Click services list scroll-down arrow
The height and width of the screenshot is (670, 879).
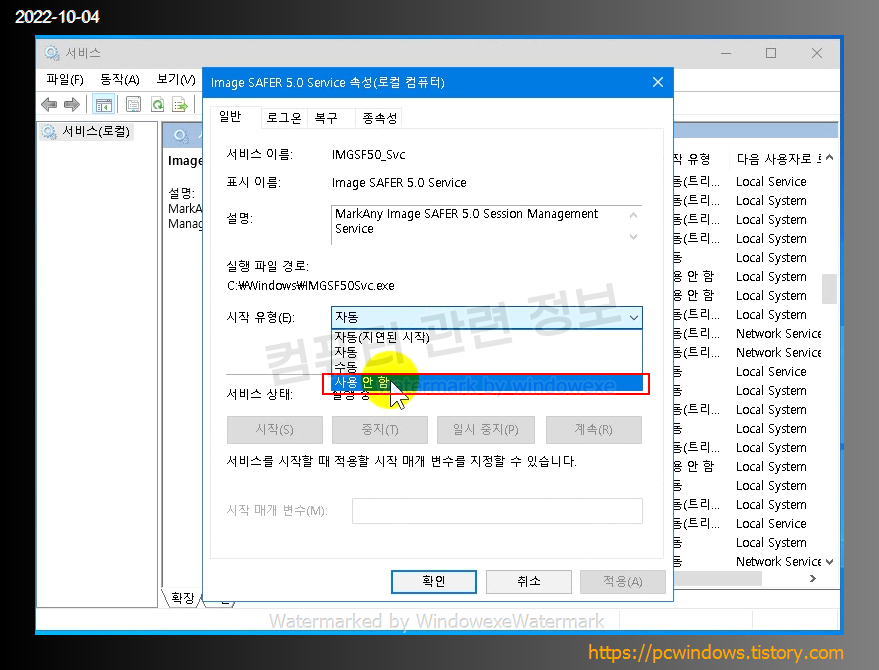coord(830,562)
